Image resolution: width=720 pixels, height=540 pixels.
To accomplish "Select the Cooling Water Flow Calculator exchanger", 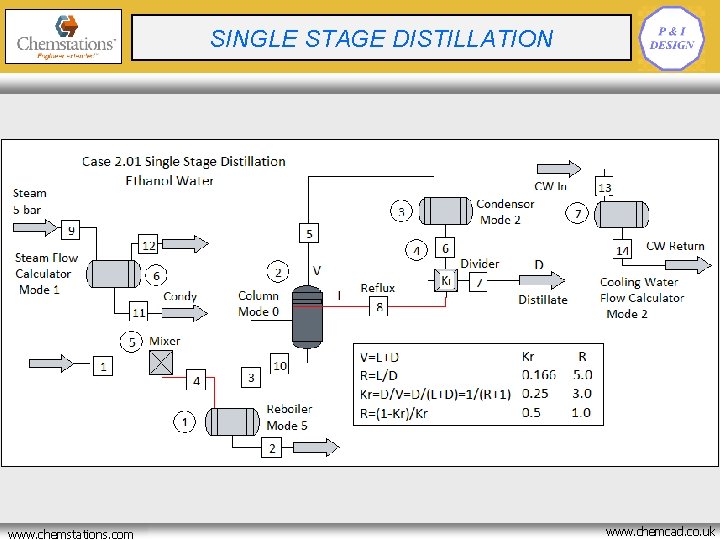I will click(x=622, y=214).
